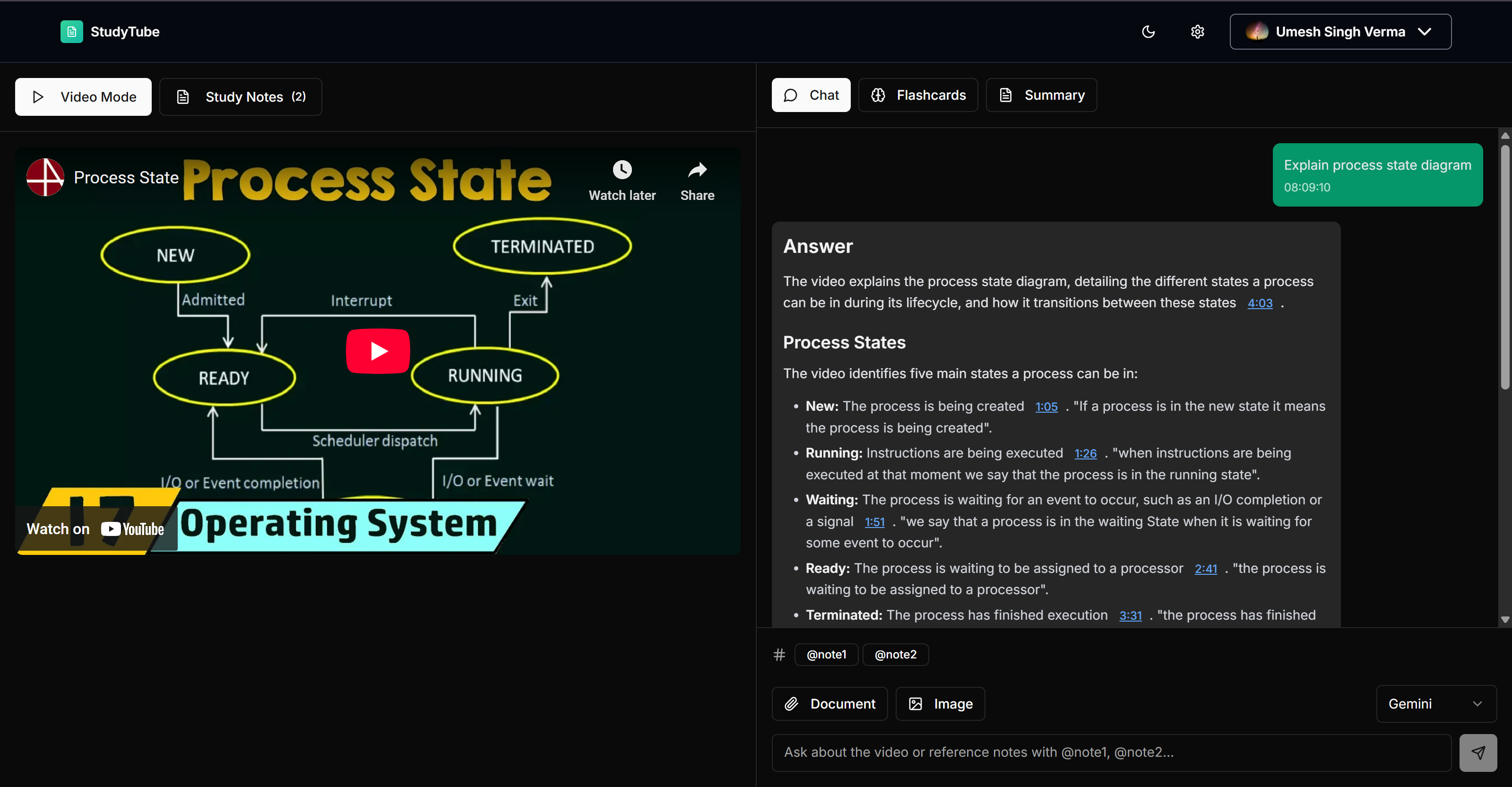Click the StudyTube logo icon
This screenshot has height=787, width=1512.
coord(72,32)
